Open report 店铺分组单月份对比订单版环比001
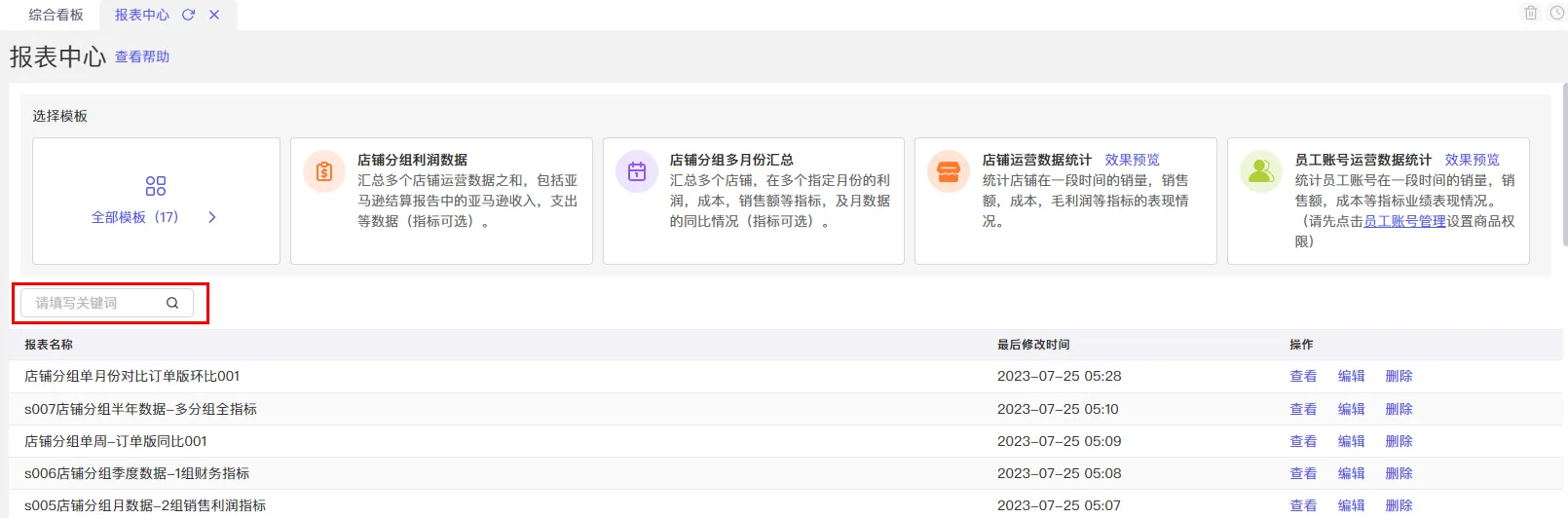This screenshot has width=1568, height=518. (131, 376)
